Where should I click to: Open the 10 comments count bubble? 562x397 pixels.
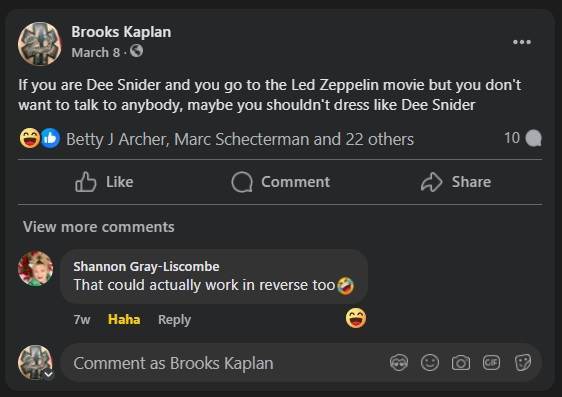[x=523, y=138]
